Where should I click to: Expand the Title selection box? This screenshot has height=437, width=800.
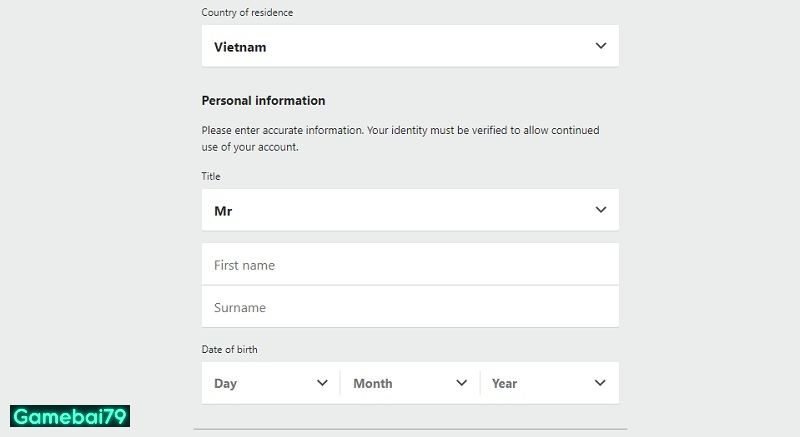410,210
